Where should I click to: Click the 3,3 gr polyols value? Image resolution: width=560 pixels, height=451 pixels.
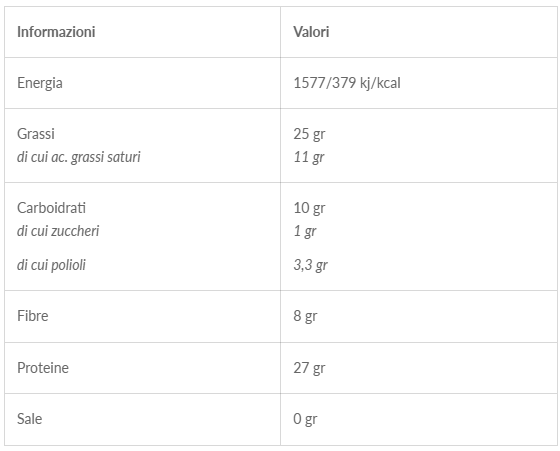310,265
